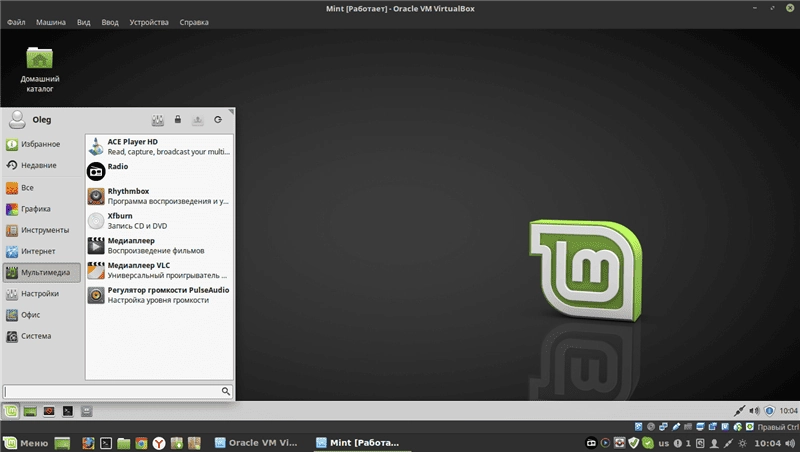
Task: Click the VirtualBox USB status icon
Action: point(676,426)
